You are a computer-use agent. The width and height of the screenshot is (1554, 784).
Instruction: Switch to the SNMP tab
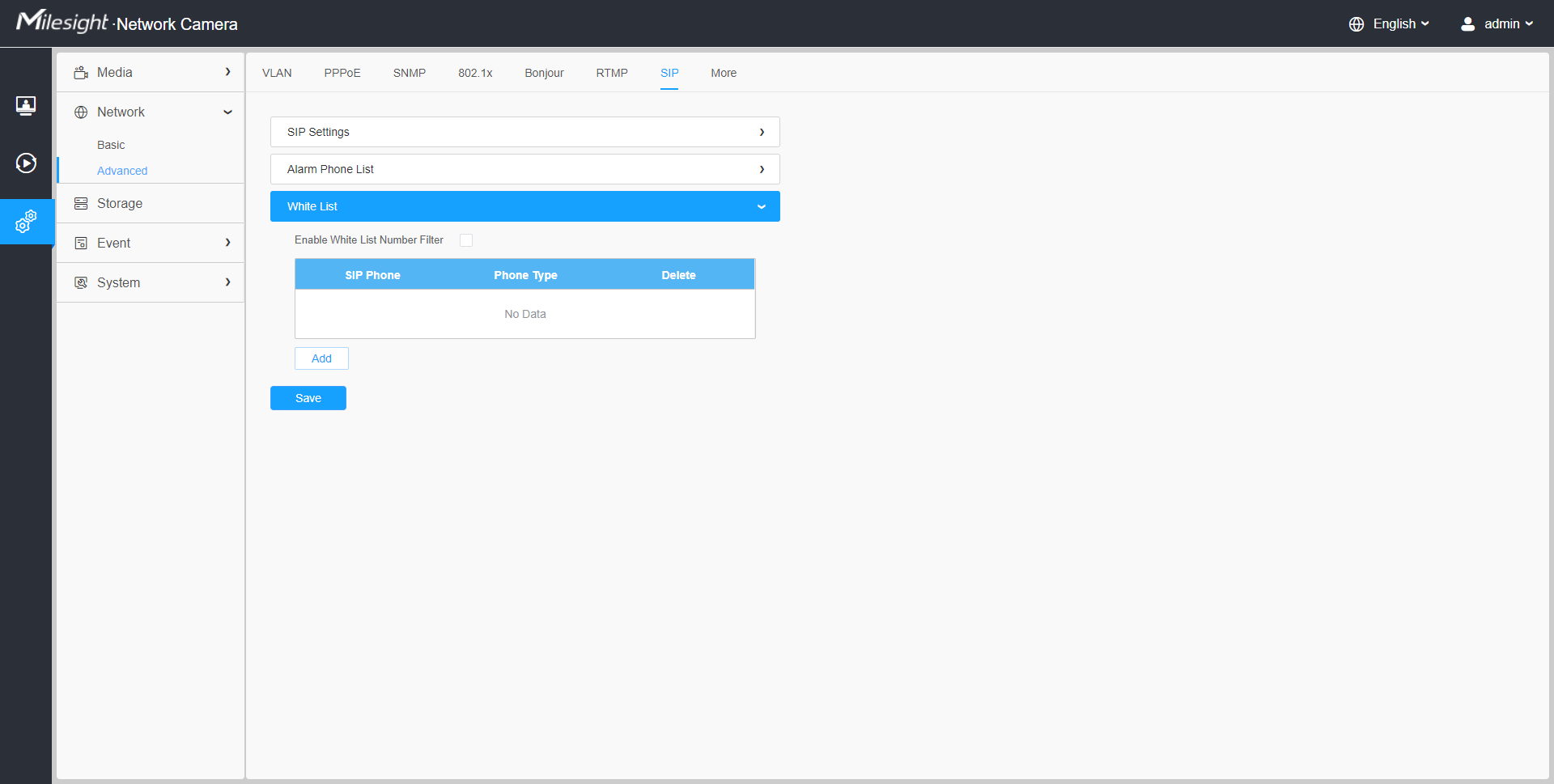pos(410,73)
